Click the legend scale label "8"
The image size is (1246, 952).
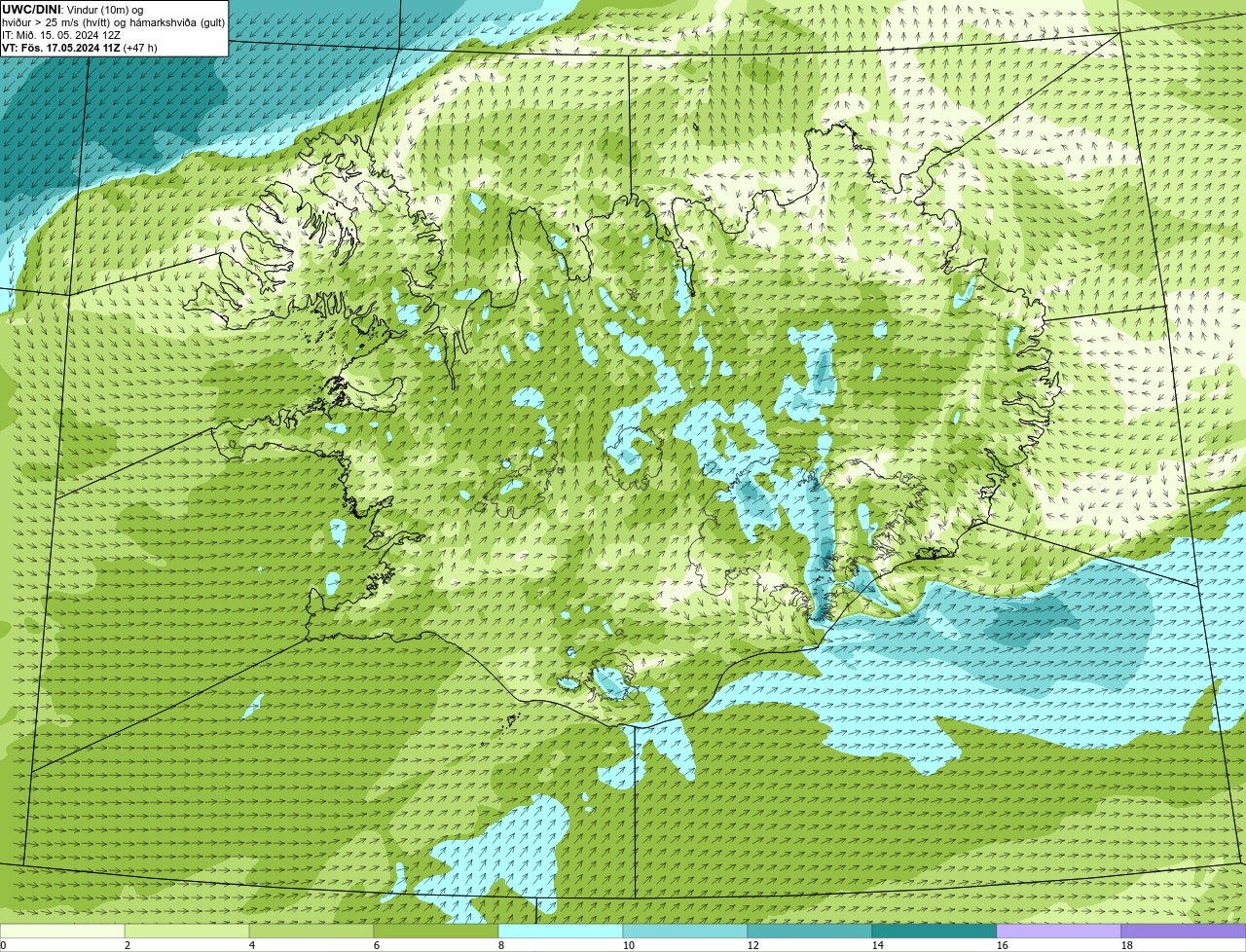pyautogui.click(x=501, y=945)
